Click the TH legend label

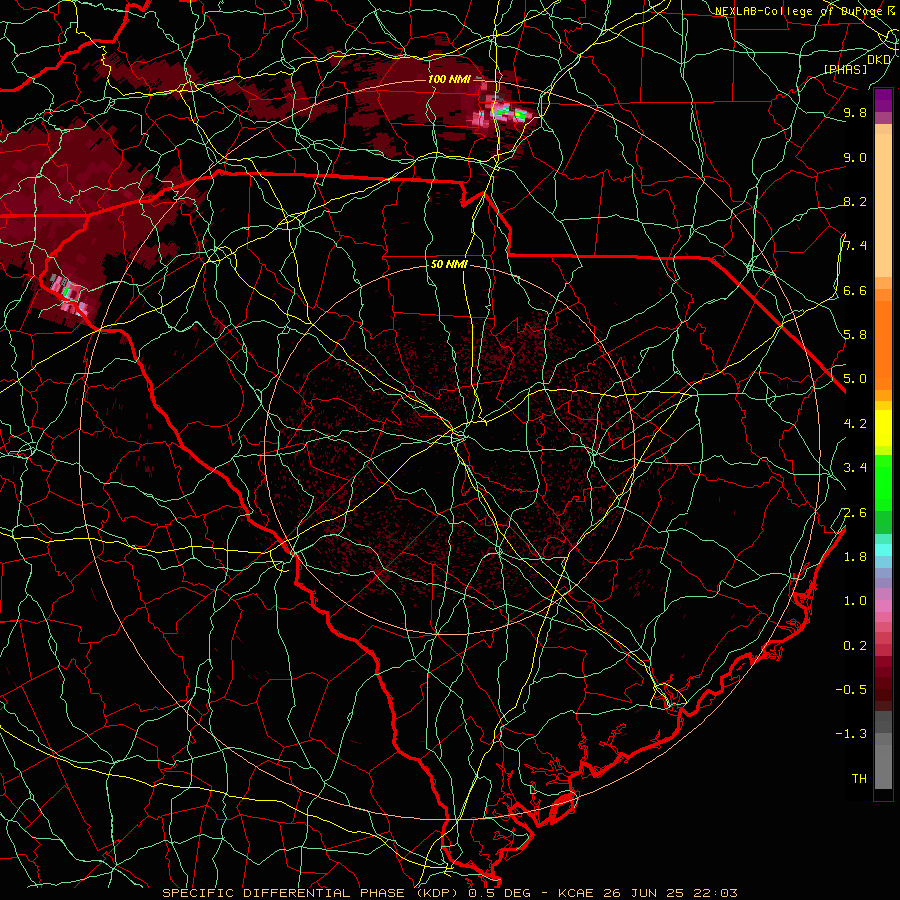tap(859, 778)
